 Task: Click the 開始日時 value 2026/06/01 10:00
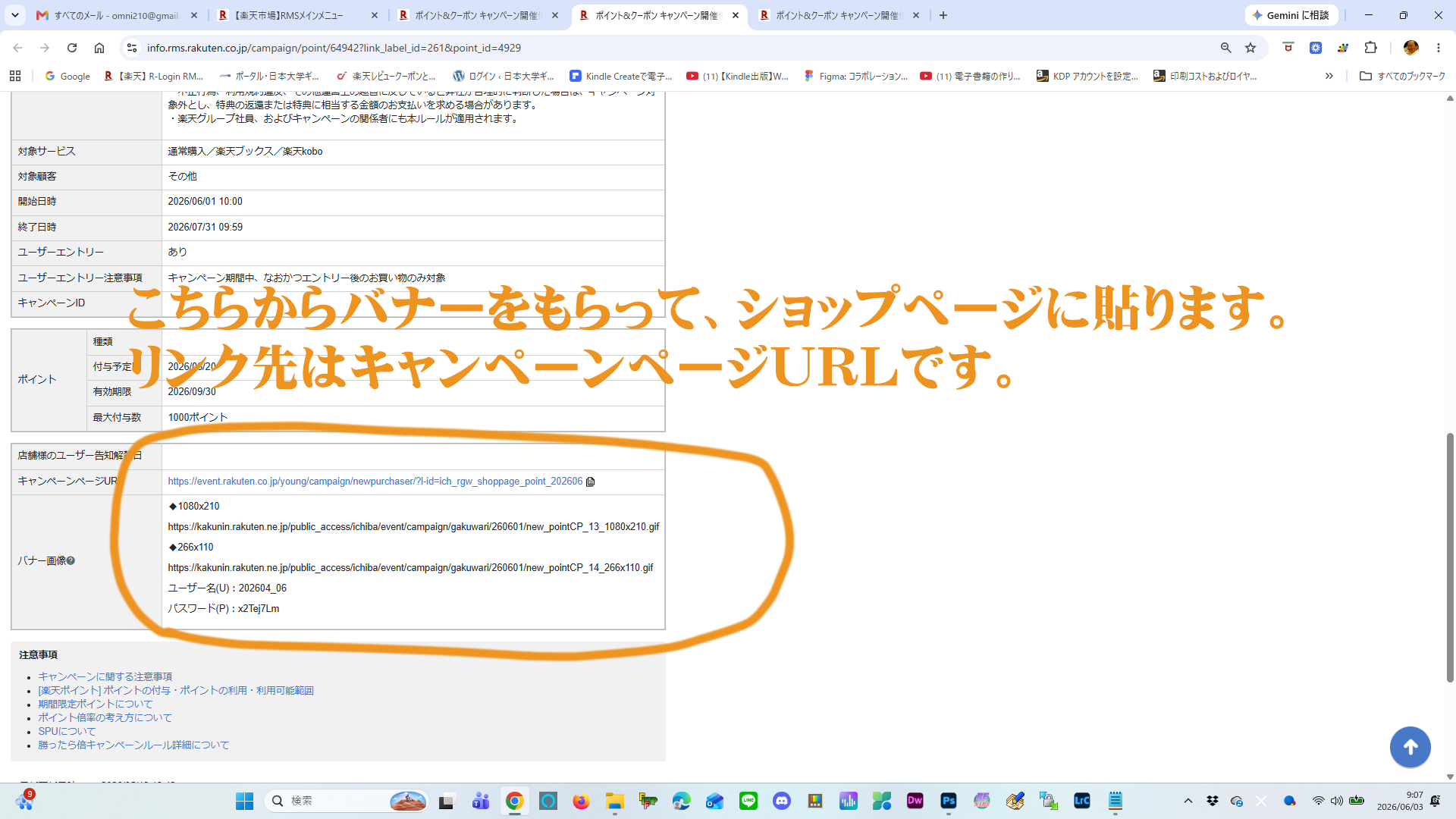point(206,202)
